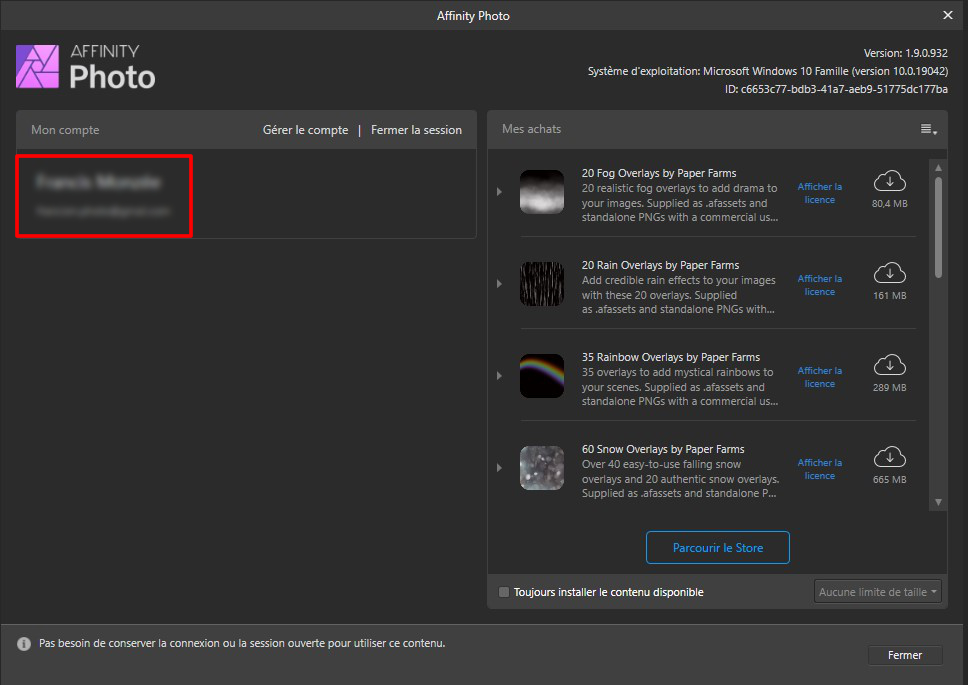Show licence for 20 Rain Overlays

819,285
